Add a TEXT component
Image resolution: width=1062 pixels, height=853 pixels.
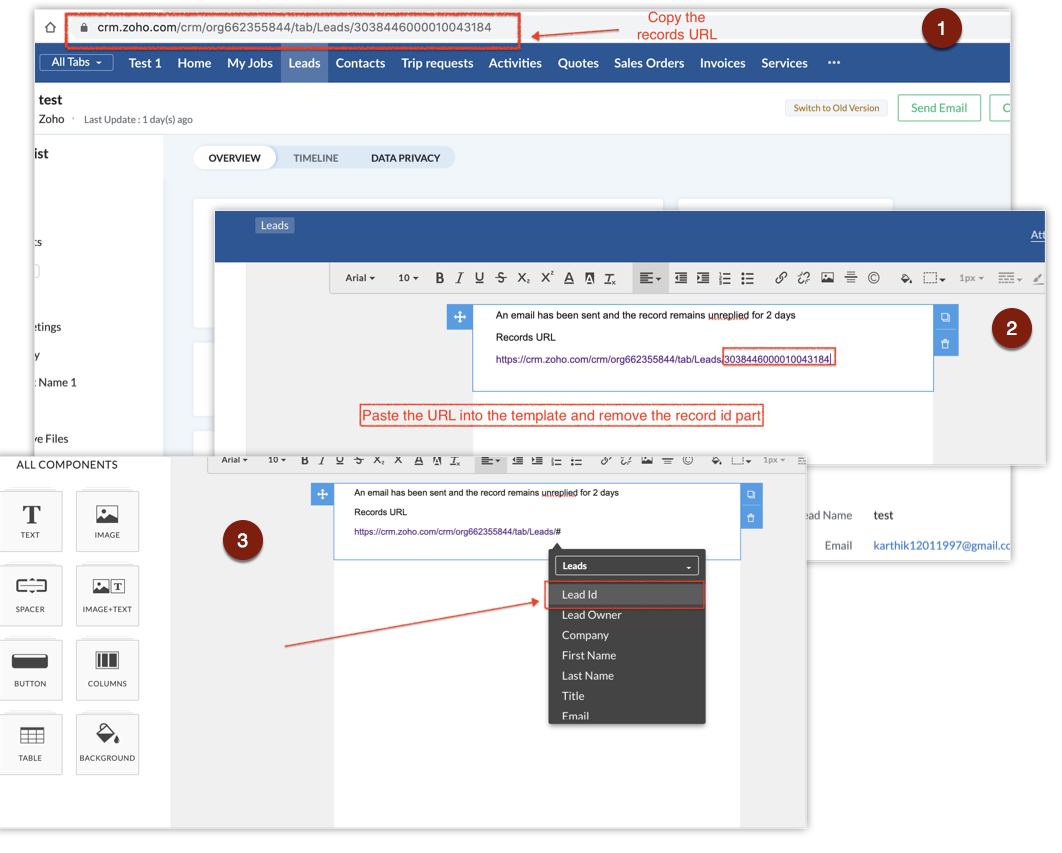click(x=30, y=521)
